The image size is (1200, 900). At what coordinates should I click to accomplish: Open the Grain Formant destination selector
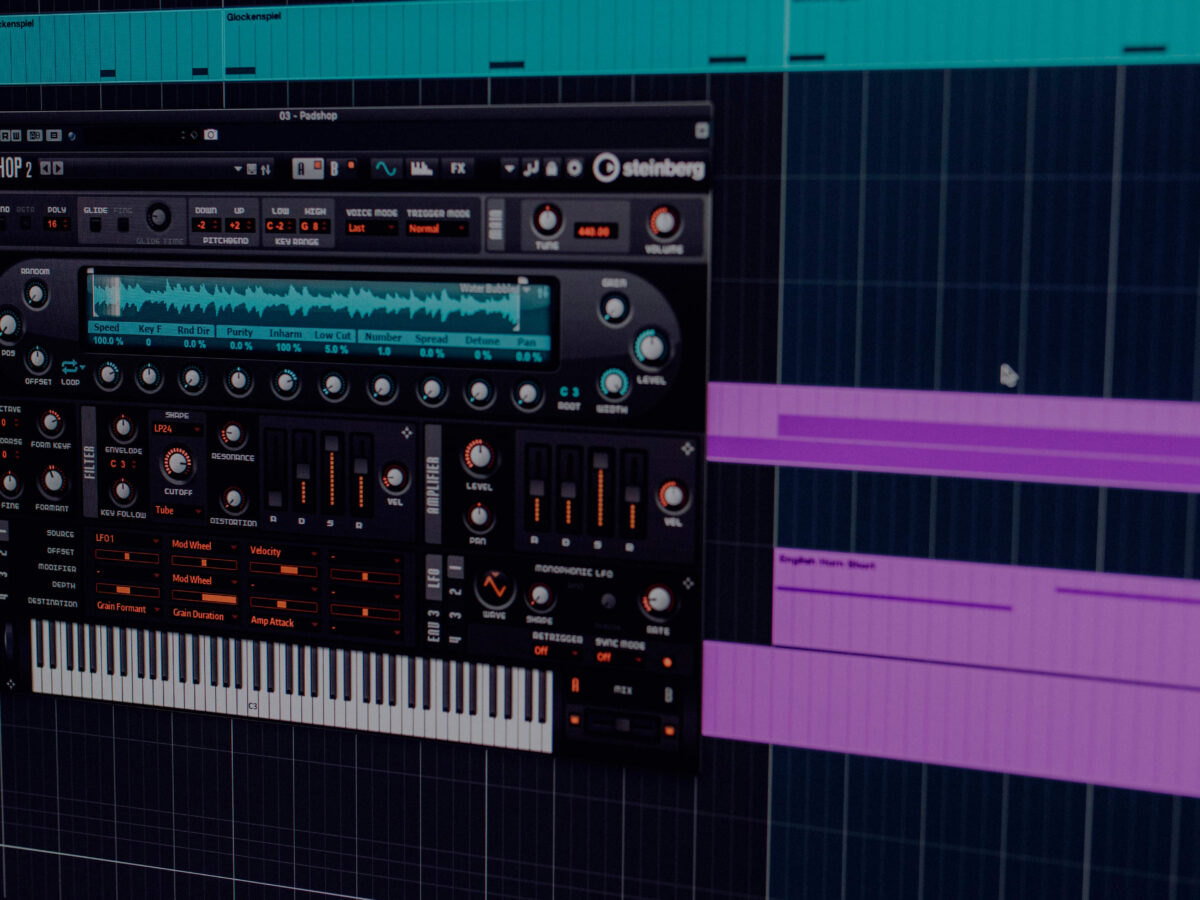tap(126, 606)
